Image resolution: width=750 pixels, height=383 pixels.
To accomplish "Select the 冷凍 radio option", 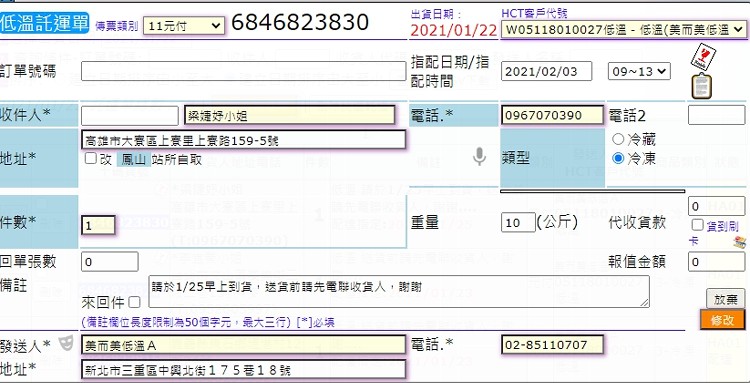I will 618,158.
